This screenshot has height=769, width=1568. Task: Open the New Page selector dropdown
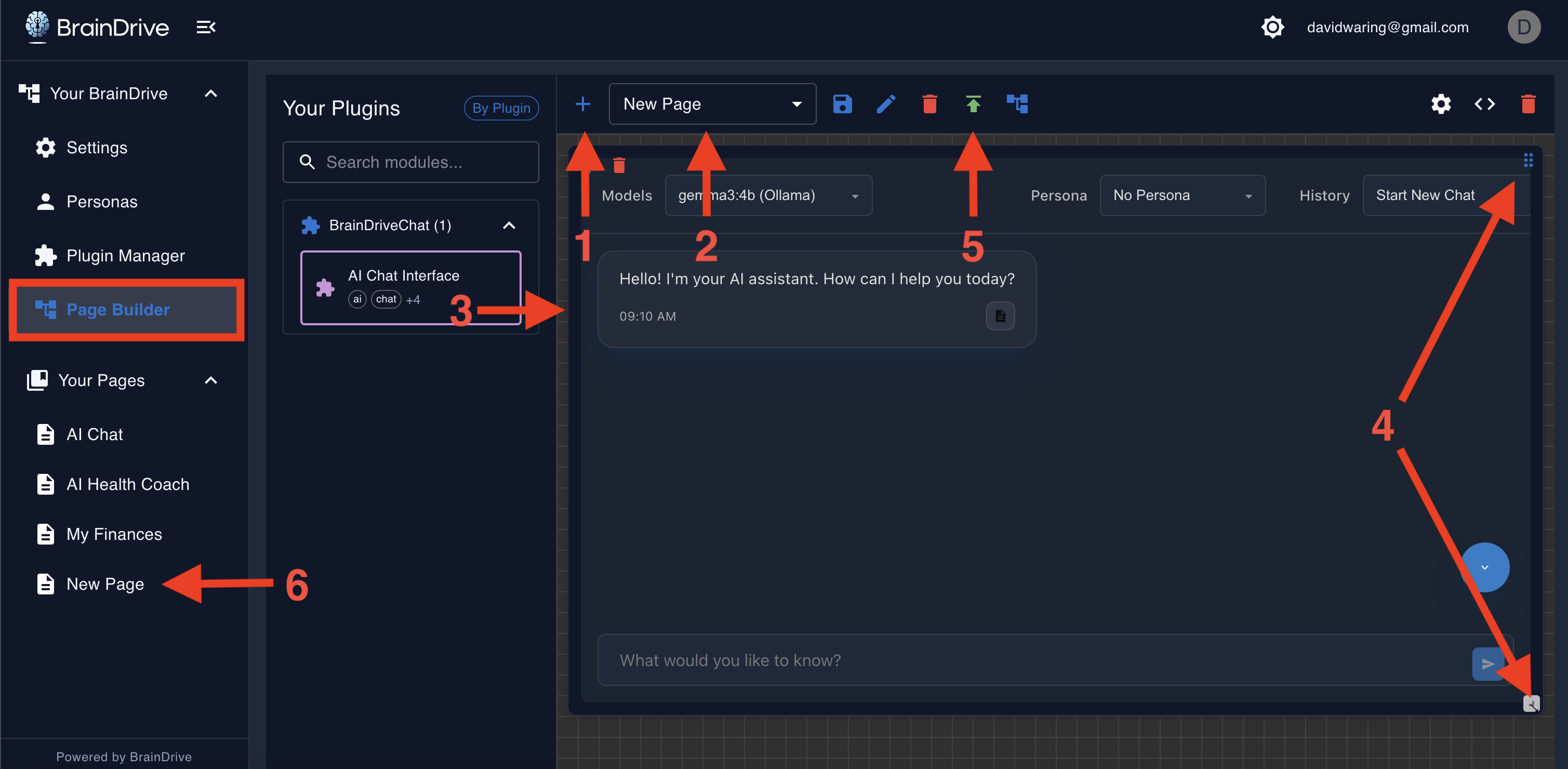tap(712, 104)
